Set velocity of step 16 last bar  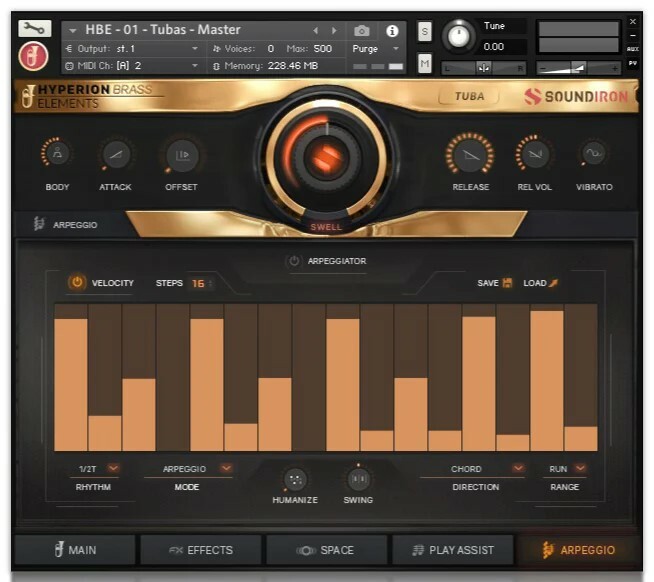tap(581, 377)
